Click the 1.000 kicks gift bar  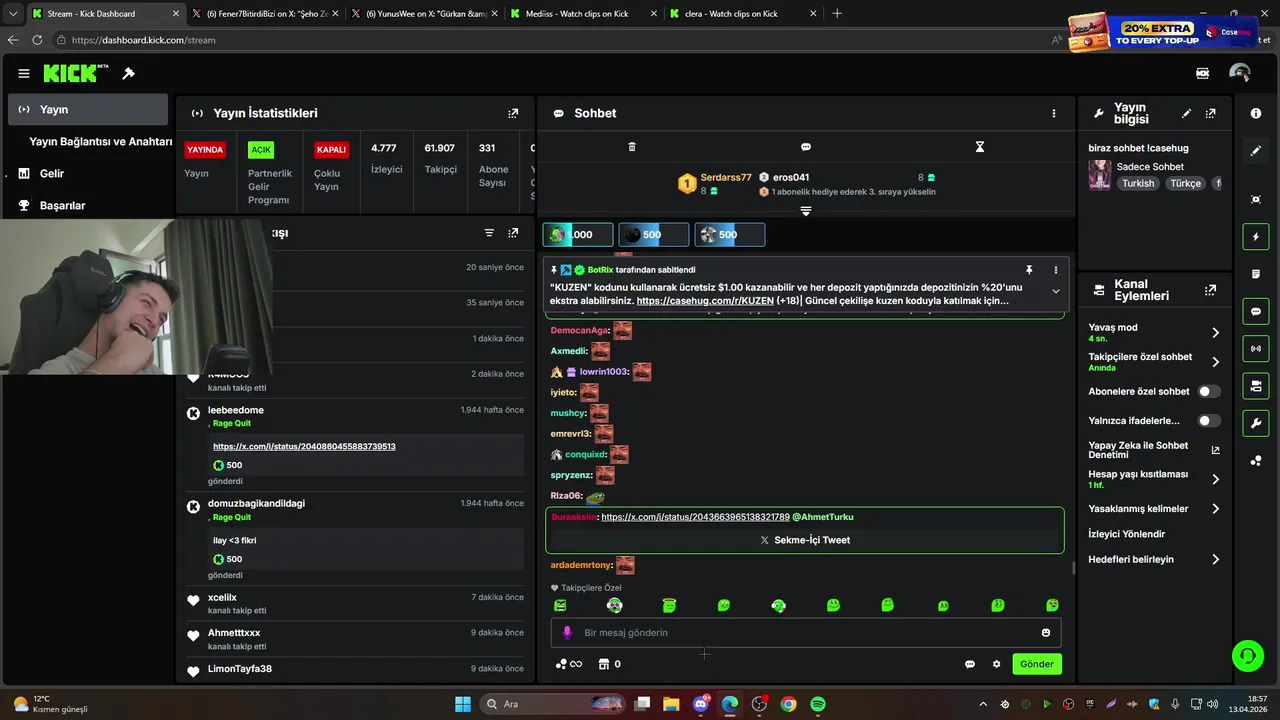(578, 235)
